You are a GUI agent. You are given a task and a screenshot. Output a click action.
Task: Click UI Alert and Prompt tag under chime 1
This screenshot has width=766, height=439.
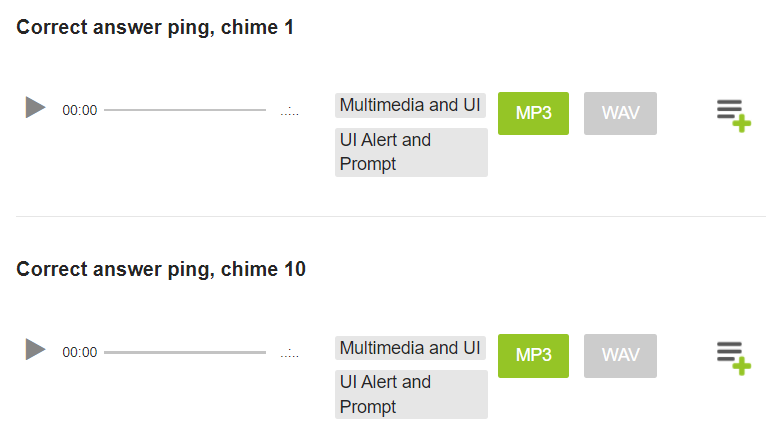click(x=411, y=152)
